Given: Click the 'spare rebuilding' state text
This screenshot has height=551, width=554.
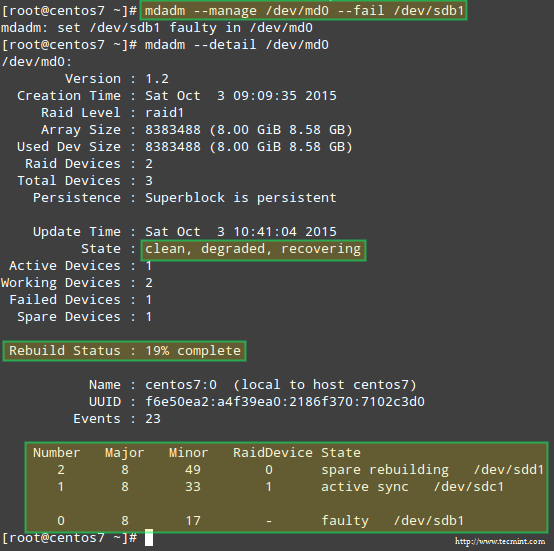Looking at the screenshot, I should tap(385, 470).
